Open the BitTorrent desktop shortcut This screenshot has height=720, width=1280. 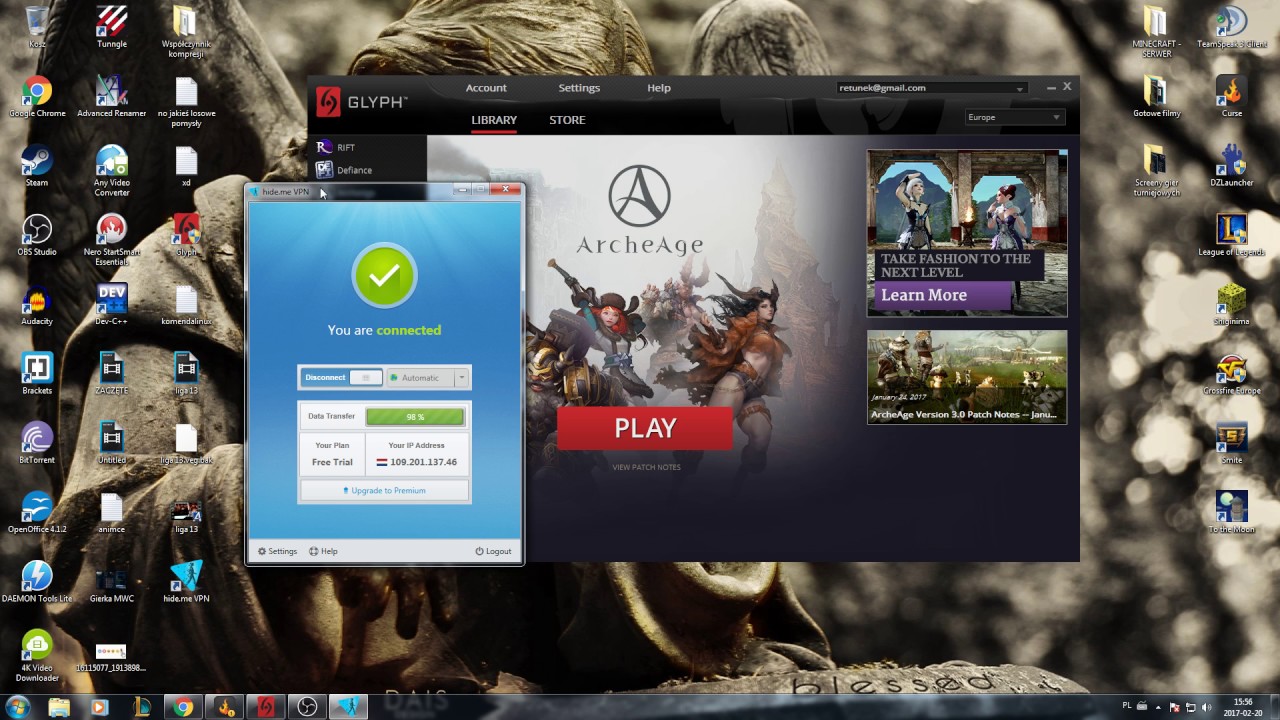point(37,441)
